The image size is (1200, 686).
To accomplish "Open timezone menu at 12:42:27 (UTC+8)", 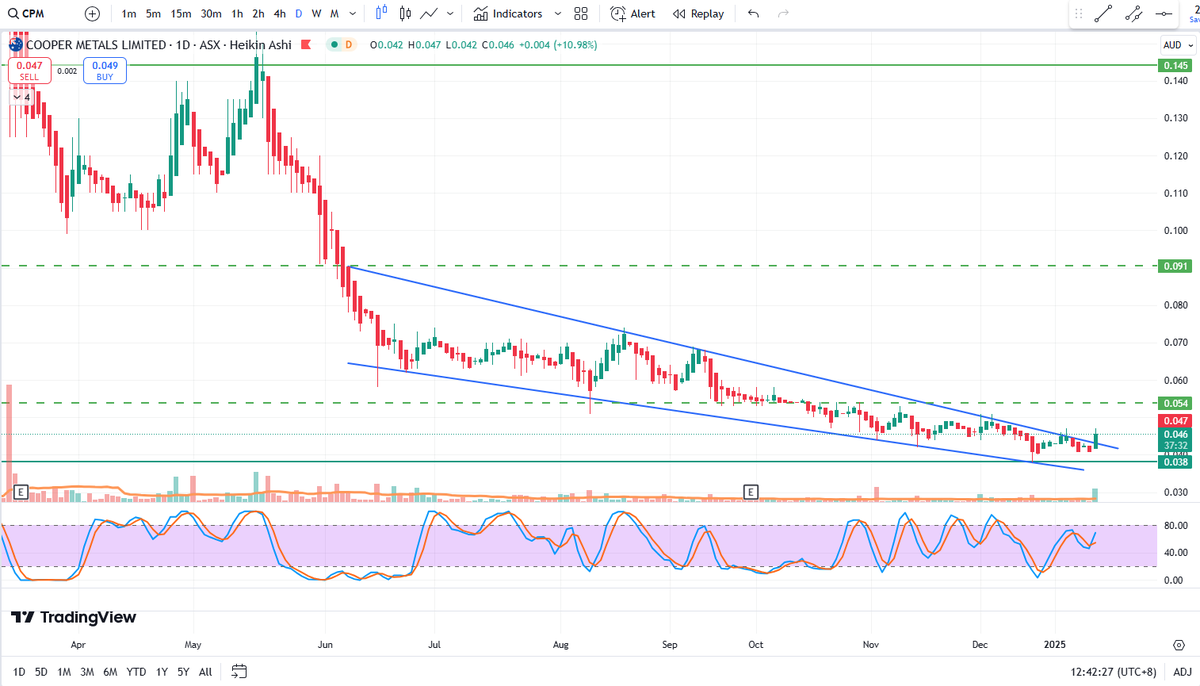I will click(1111, 671).
